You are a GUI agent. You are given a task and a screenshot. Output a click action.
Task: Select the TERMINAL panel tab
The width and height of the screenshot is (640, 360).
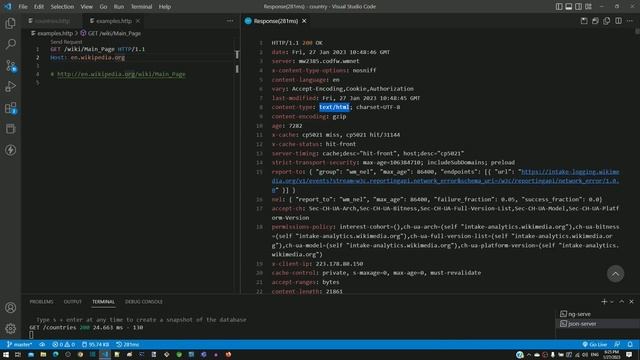[103, 302]
